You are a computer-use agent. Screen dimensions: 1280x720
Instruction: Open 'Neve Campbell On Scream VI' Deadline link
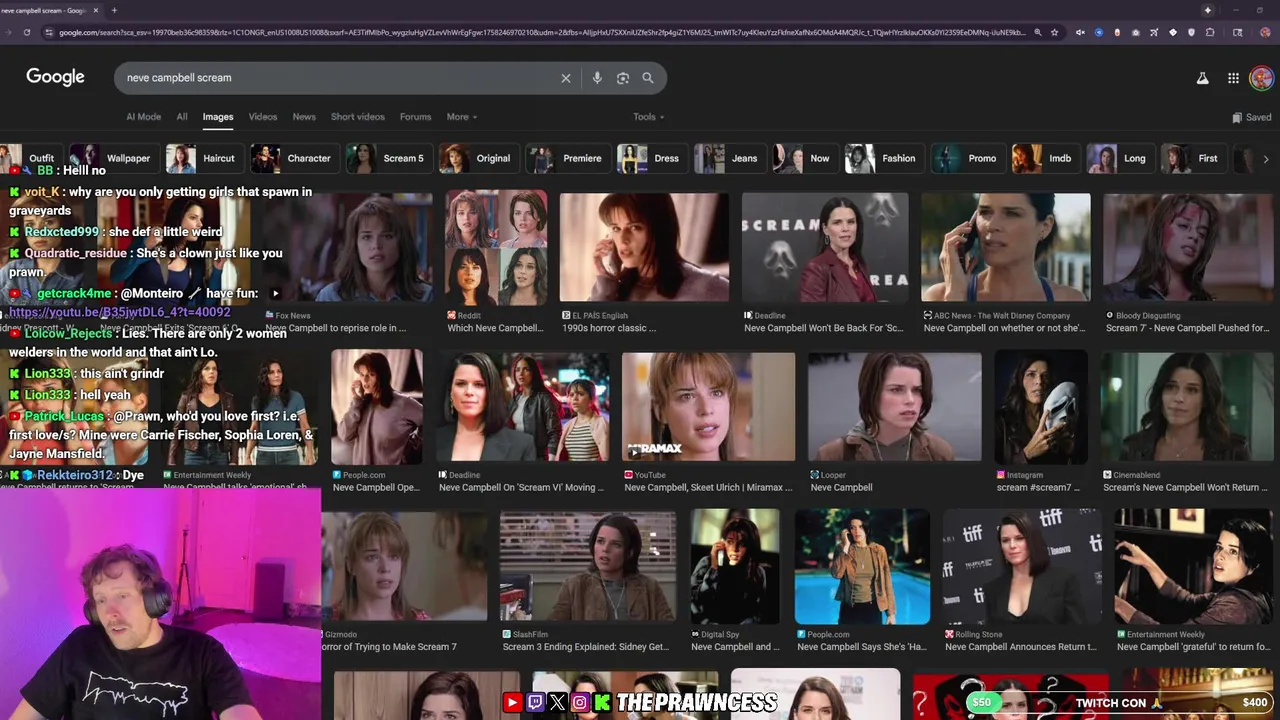[x=521, y=488]
